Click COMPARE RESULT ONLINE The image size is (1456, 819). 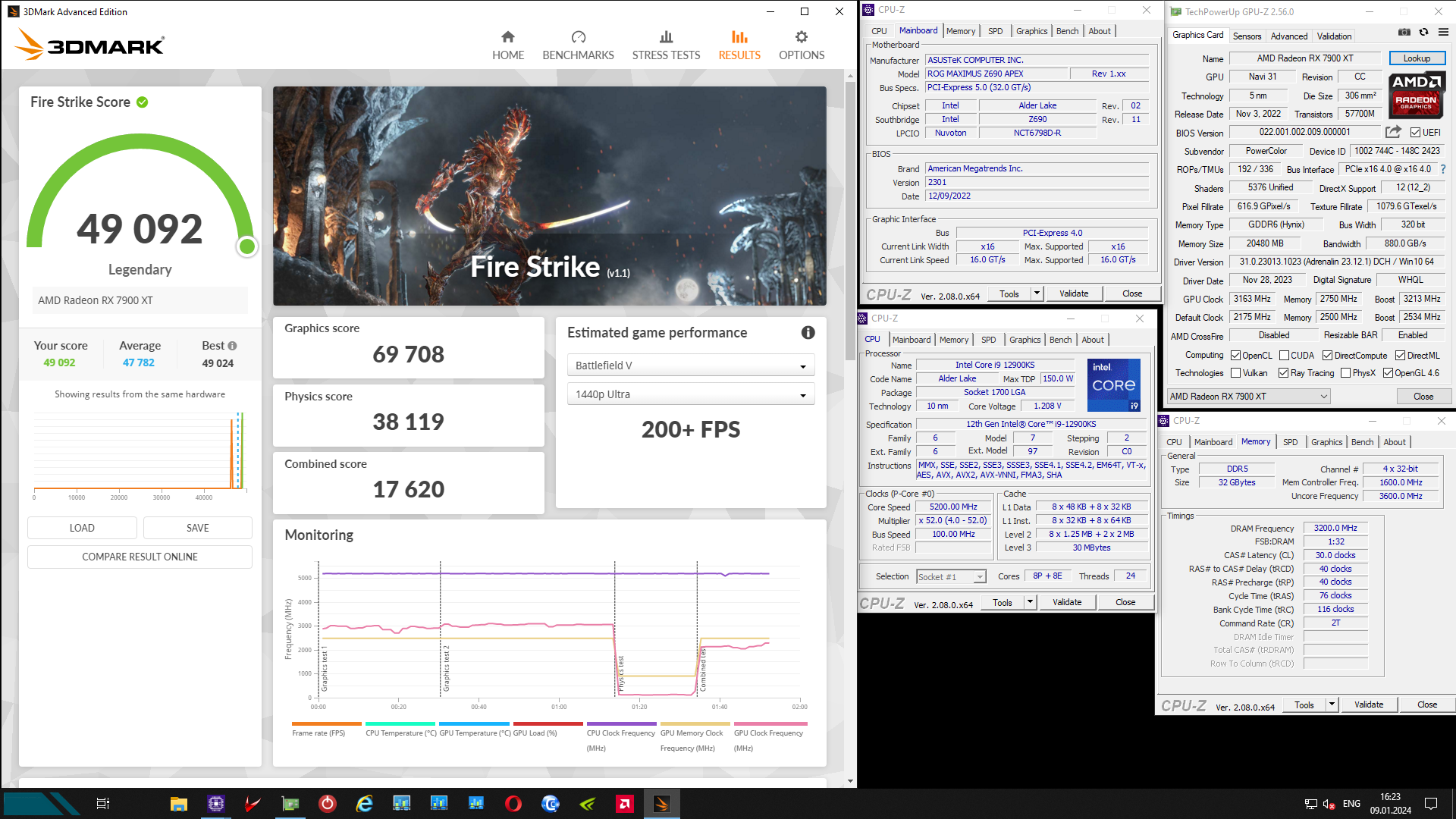(140, 557)
